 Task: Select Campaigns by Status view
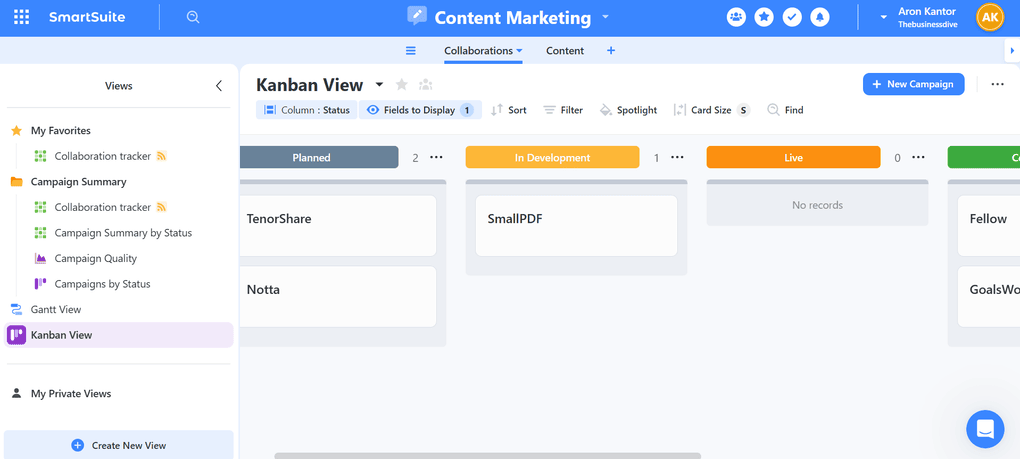click(x=102, y=284)
